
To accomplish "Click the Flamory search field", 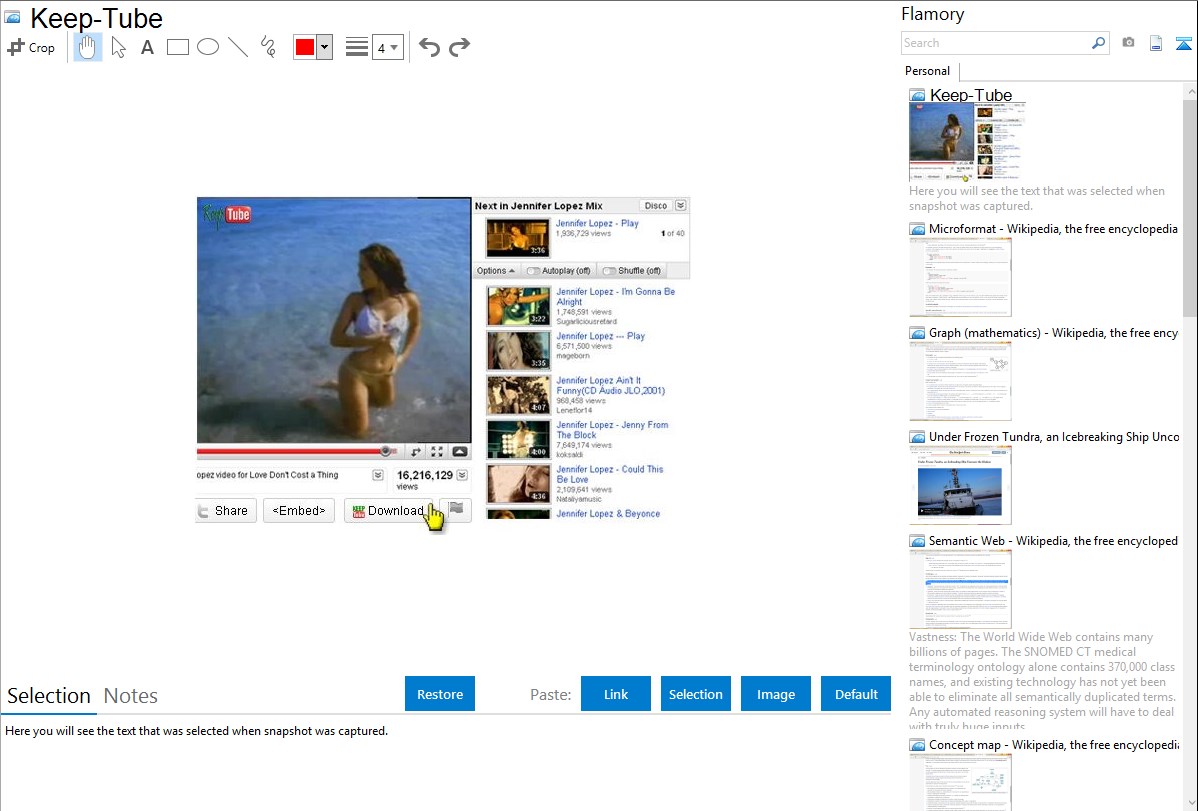I will click(x=995, y=43).
